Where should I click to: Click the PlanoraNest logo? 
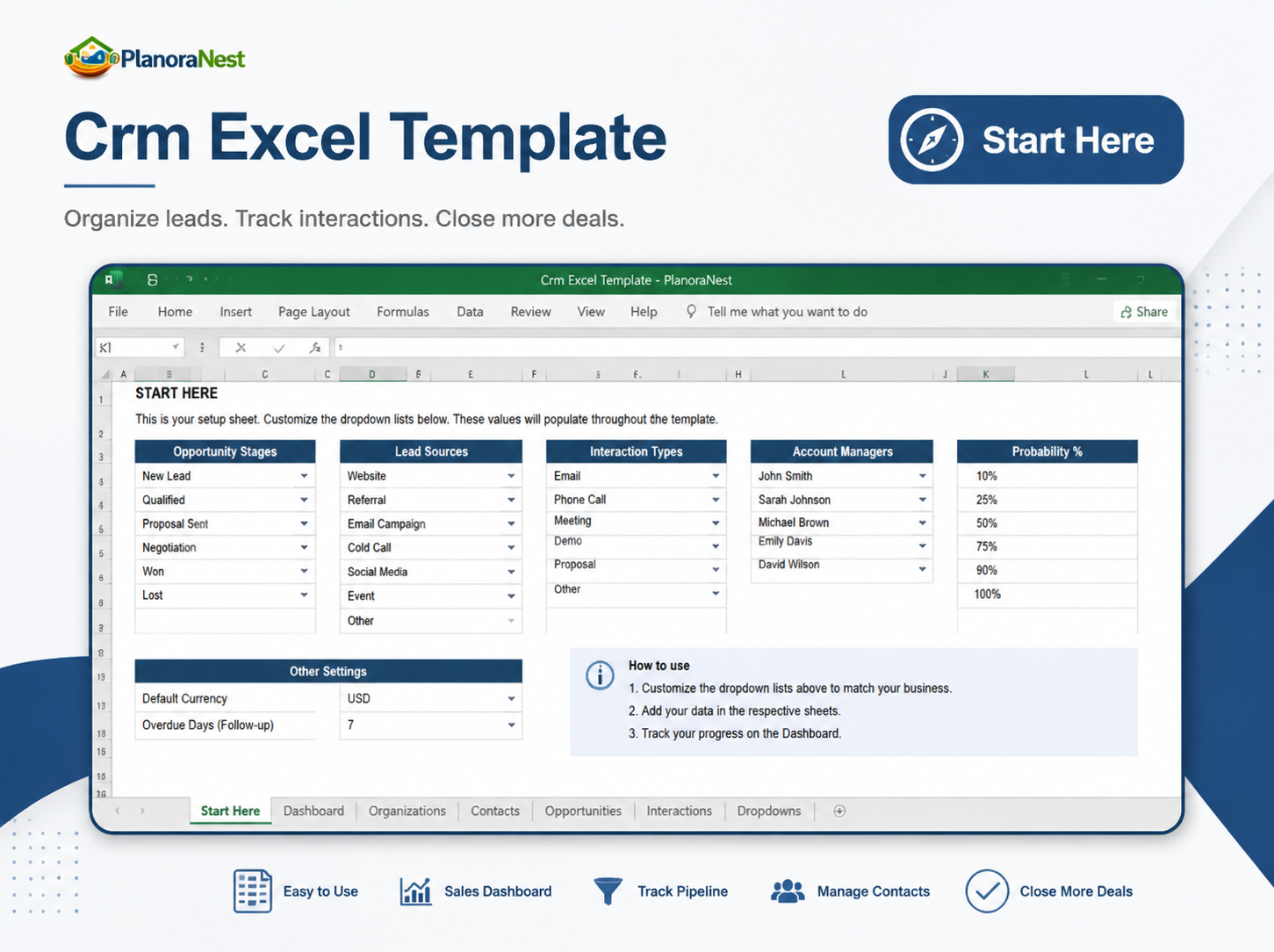point(155,58)
